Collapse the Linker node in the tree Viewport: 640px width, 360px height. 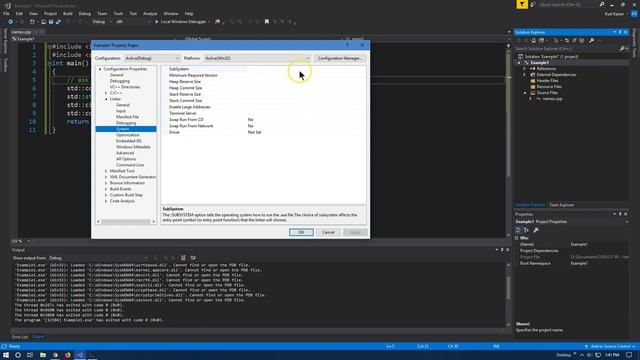point(106,99)
